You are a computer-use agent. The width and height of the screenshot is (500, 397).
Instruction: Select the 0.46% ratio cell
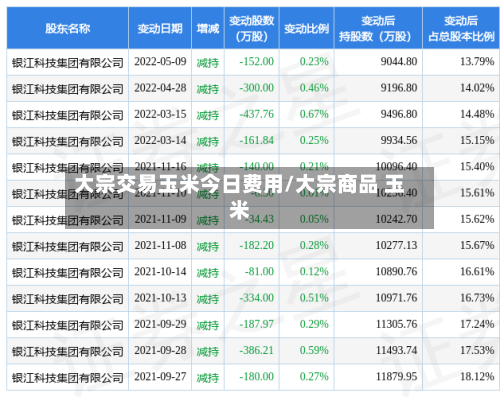click(314, 88)
